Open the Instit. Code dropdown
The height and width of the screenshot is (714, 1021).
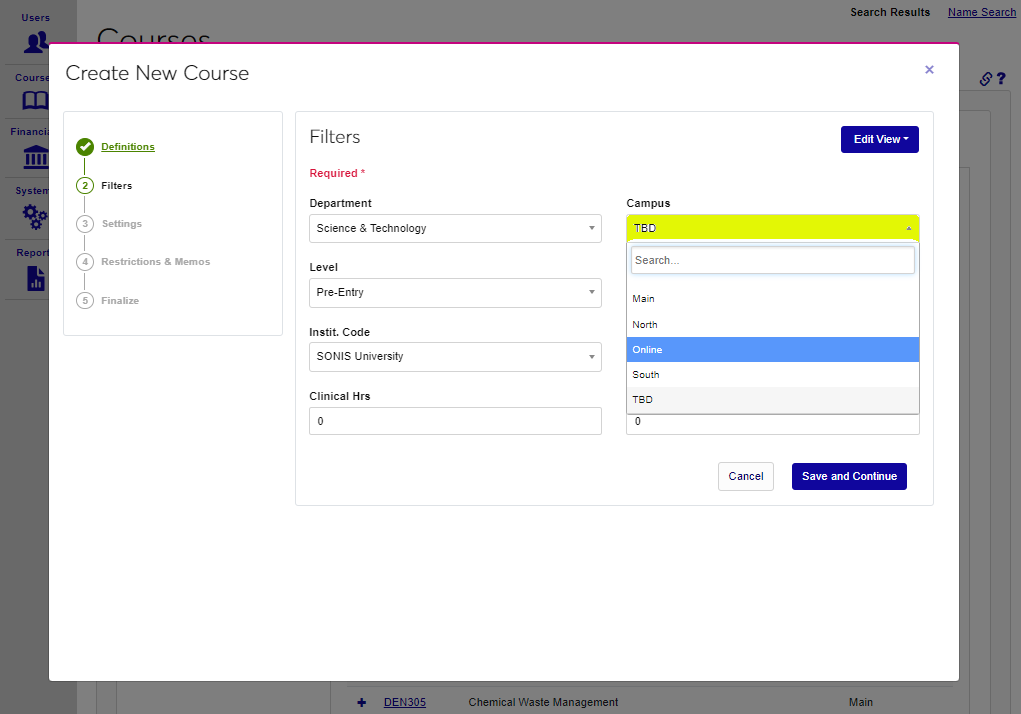click(455, 357)
